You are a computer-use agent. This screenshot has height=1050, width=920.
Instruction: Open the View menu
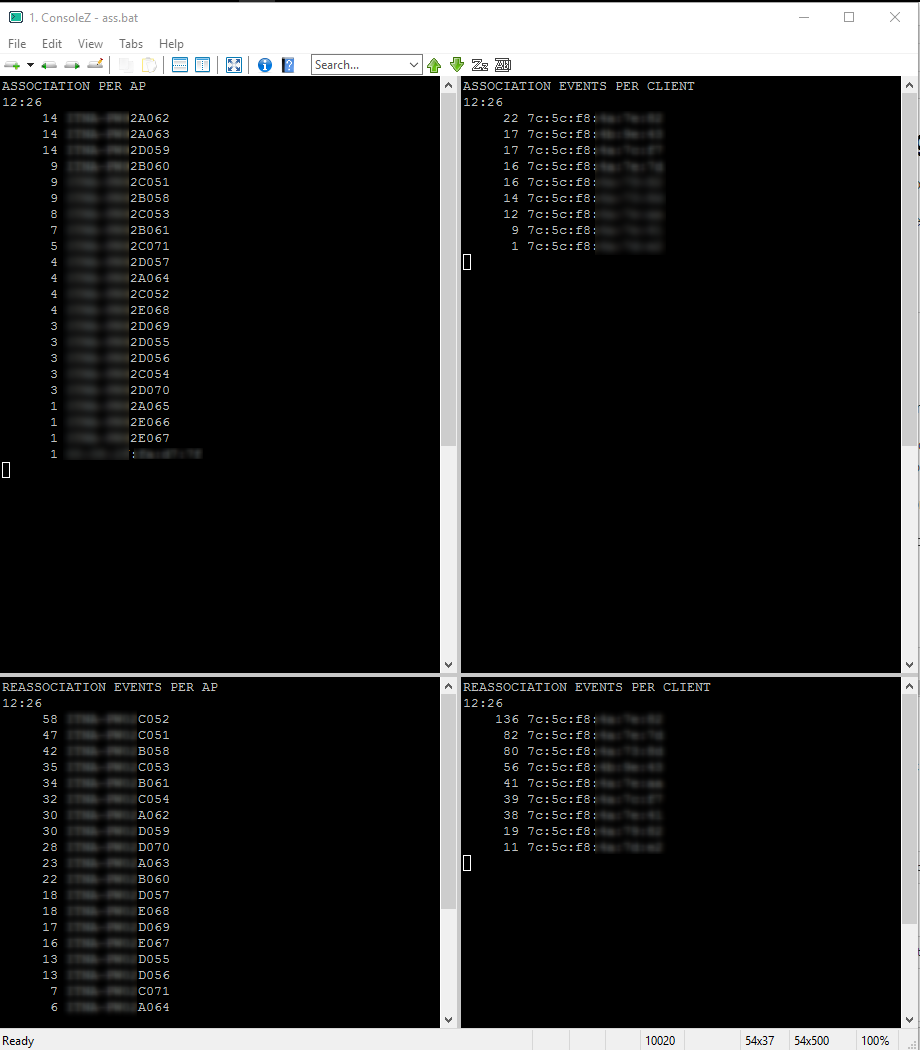pos(90,44)
